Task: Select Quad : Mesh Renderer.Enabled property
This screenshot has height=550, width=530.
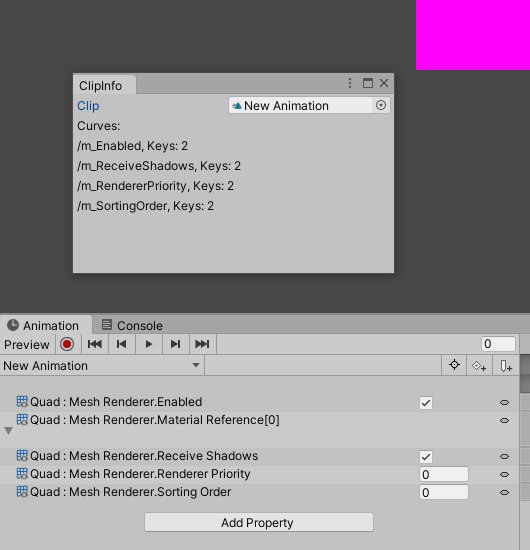Action: point(116,402)
